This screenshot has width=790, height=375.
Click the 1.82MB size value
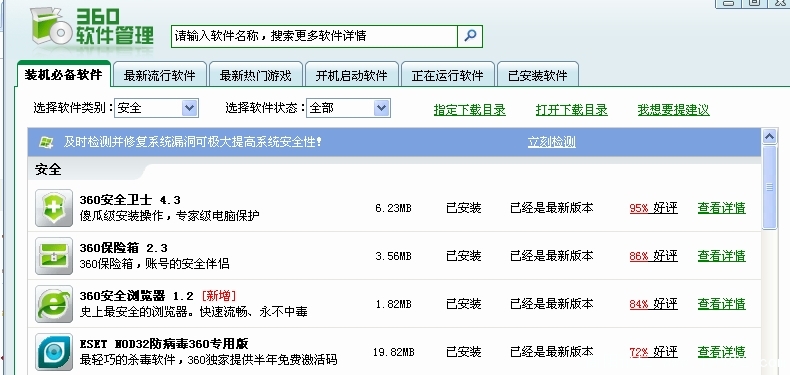(393, 304)
